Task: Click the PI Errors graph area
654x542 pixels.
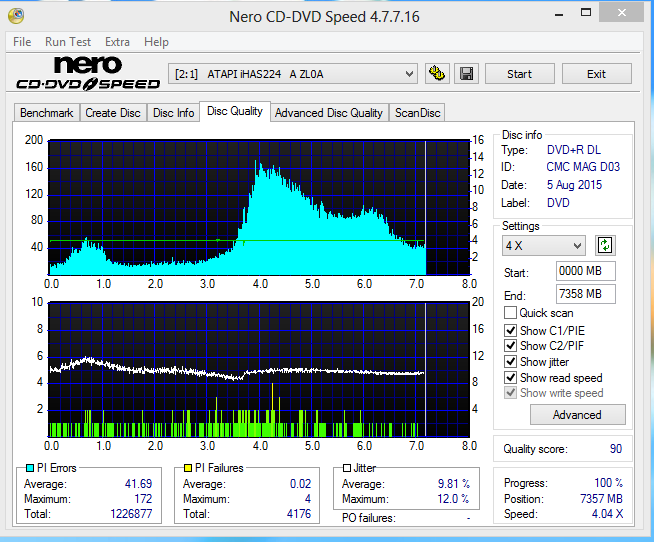Action: 259,208
